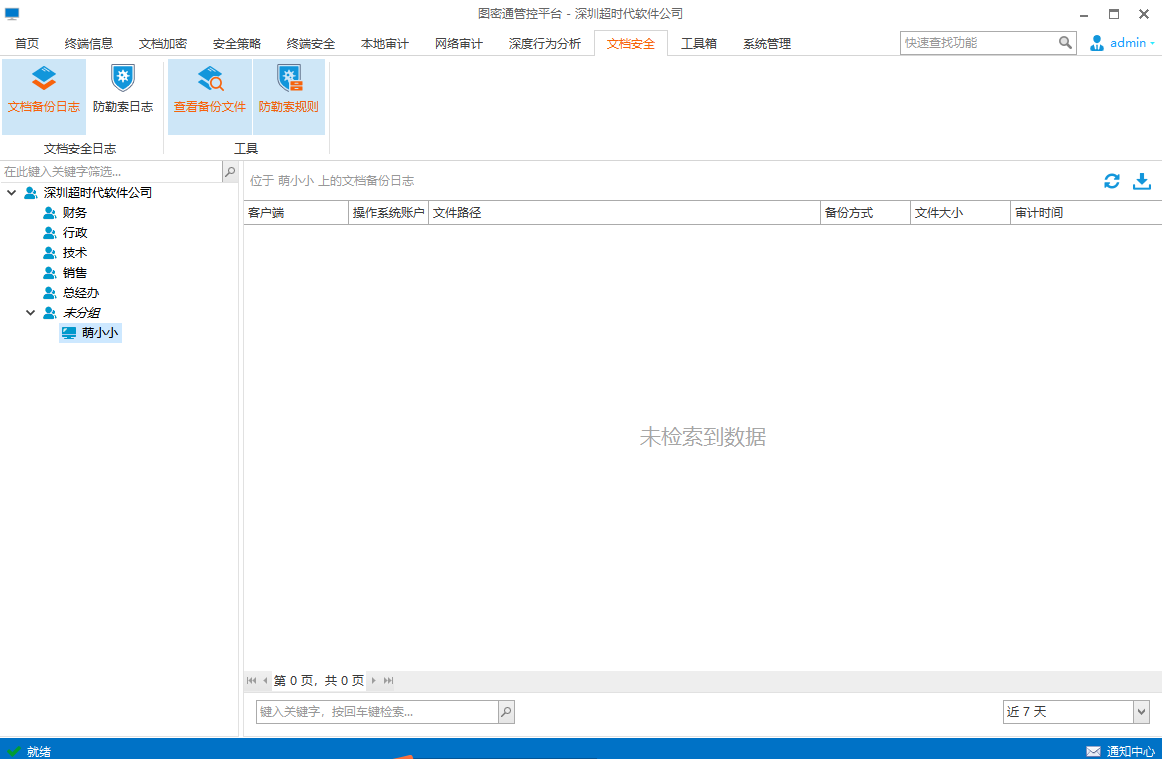Switch to 工具箱 tab
This screenshot has width=1162, height=759.
[x=699, y=44]
